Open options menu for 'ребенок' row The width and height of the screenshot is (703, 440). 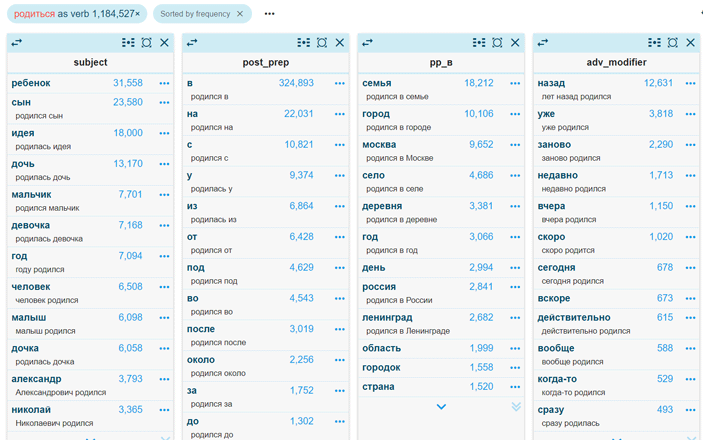click(164, 84)
